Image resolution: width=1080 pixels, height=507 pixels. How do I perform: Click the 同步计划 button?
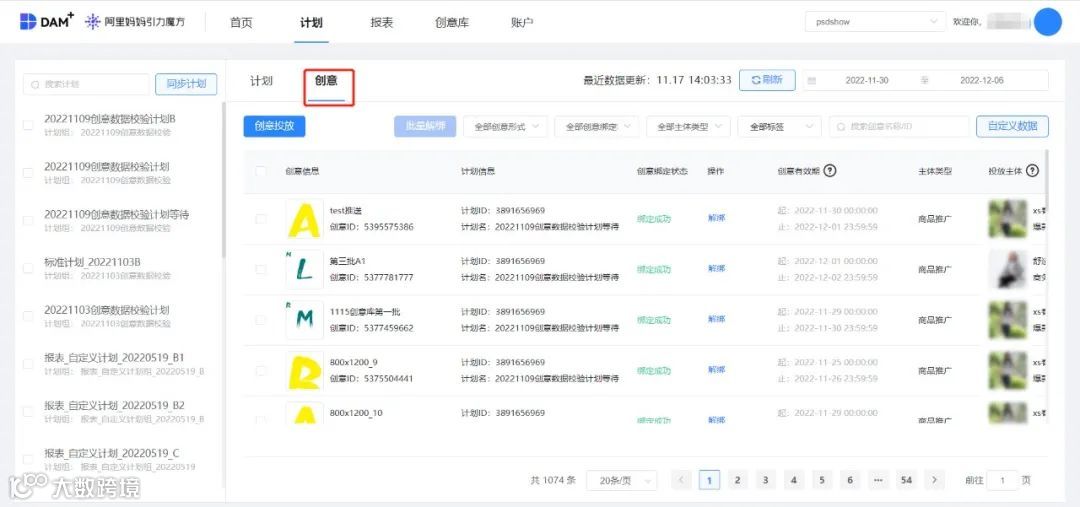[x=186, y=84]
